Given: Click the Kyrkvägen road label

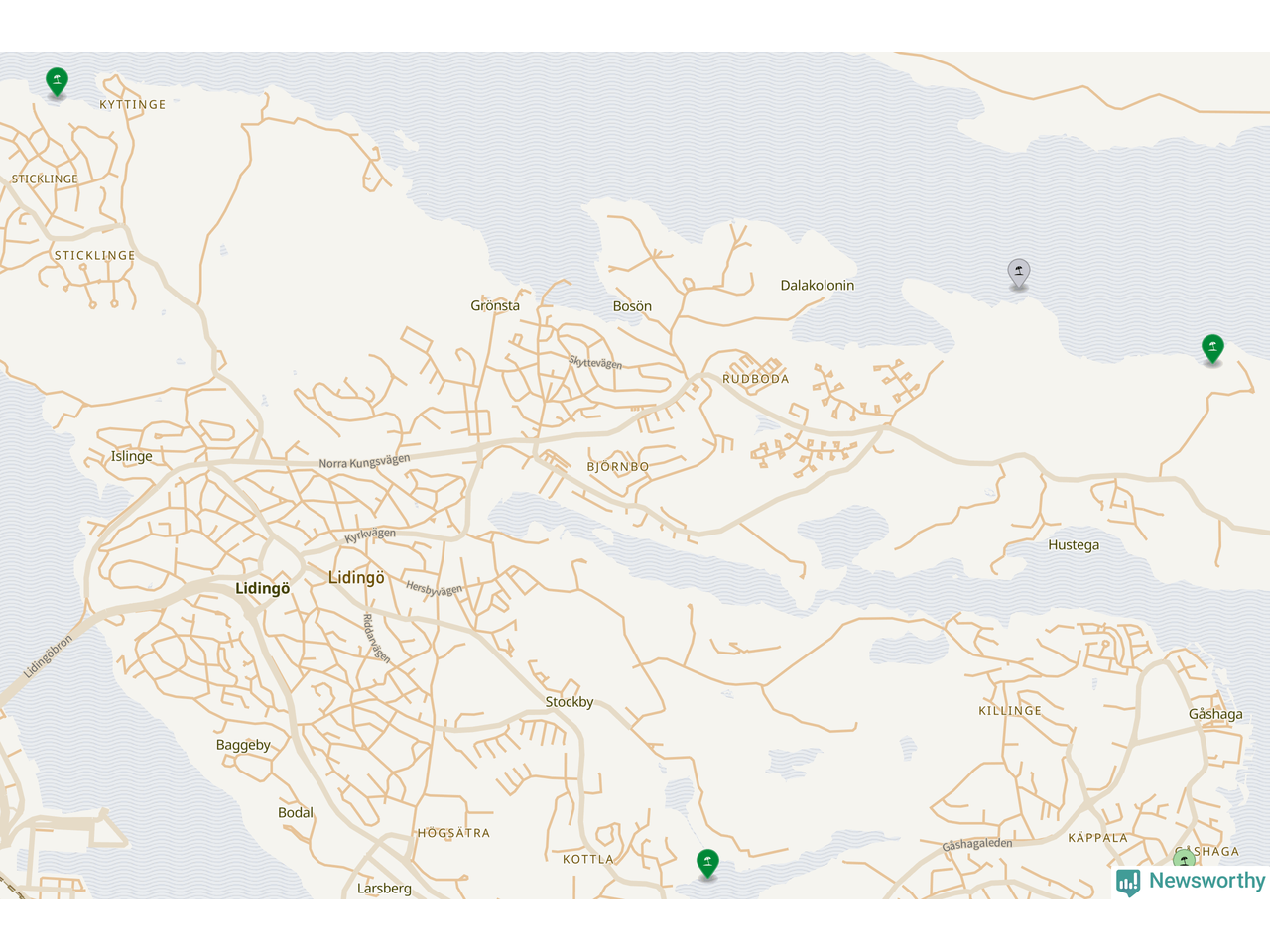Looking at the screenshot, I should click(370, 535).
